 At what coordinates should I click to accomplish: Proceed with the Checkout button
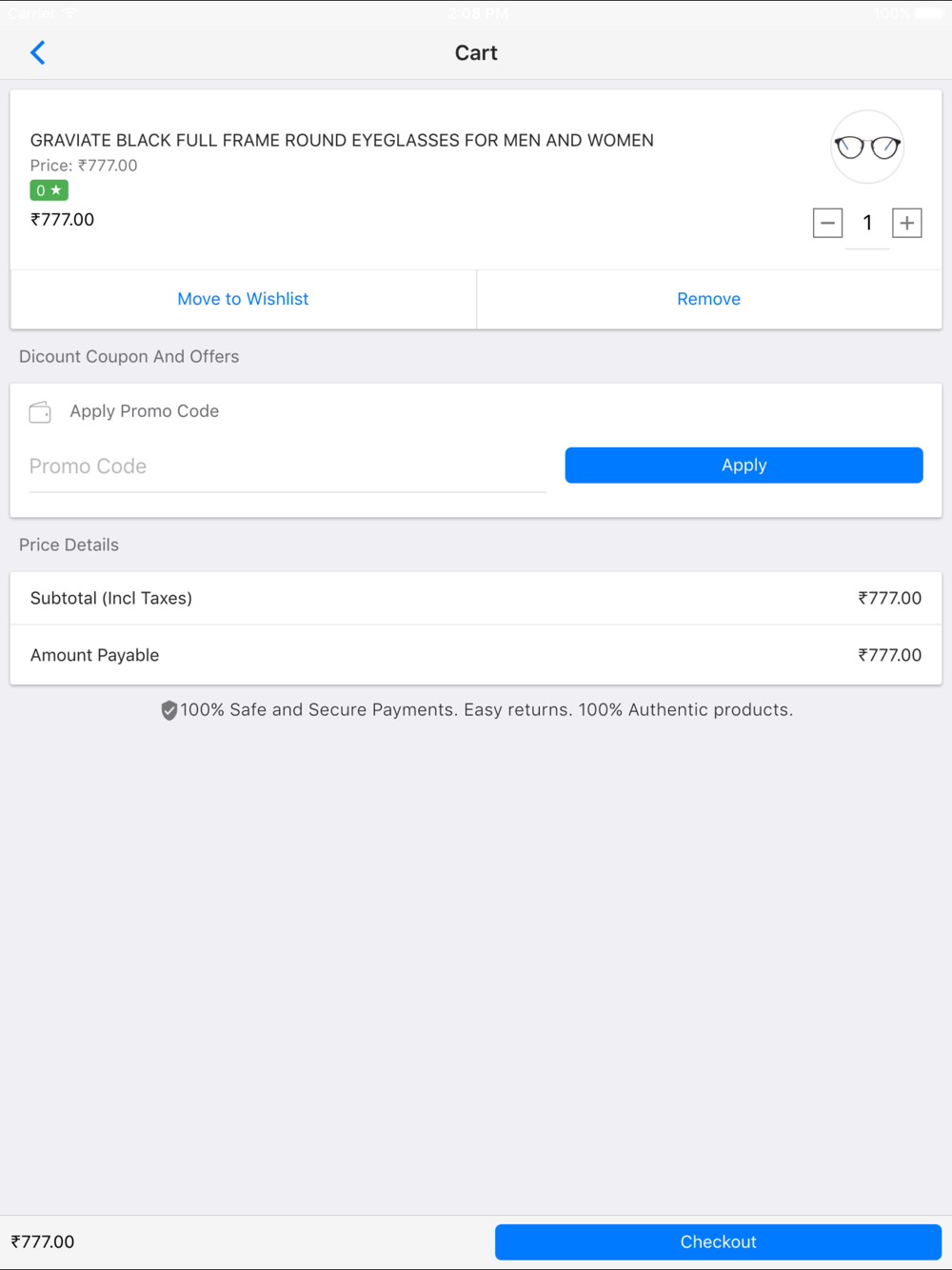[718, 1241]
